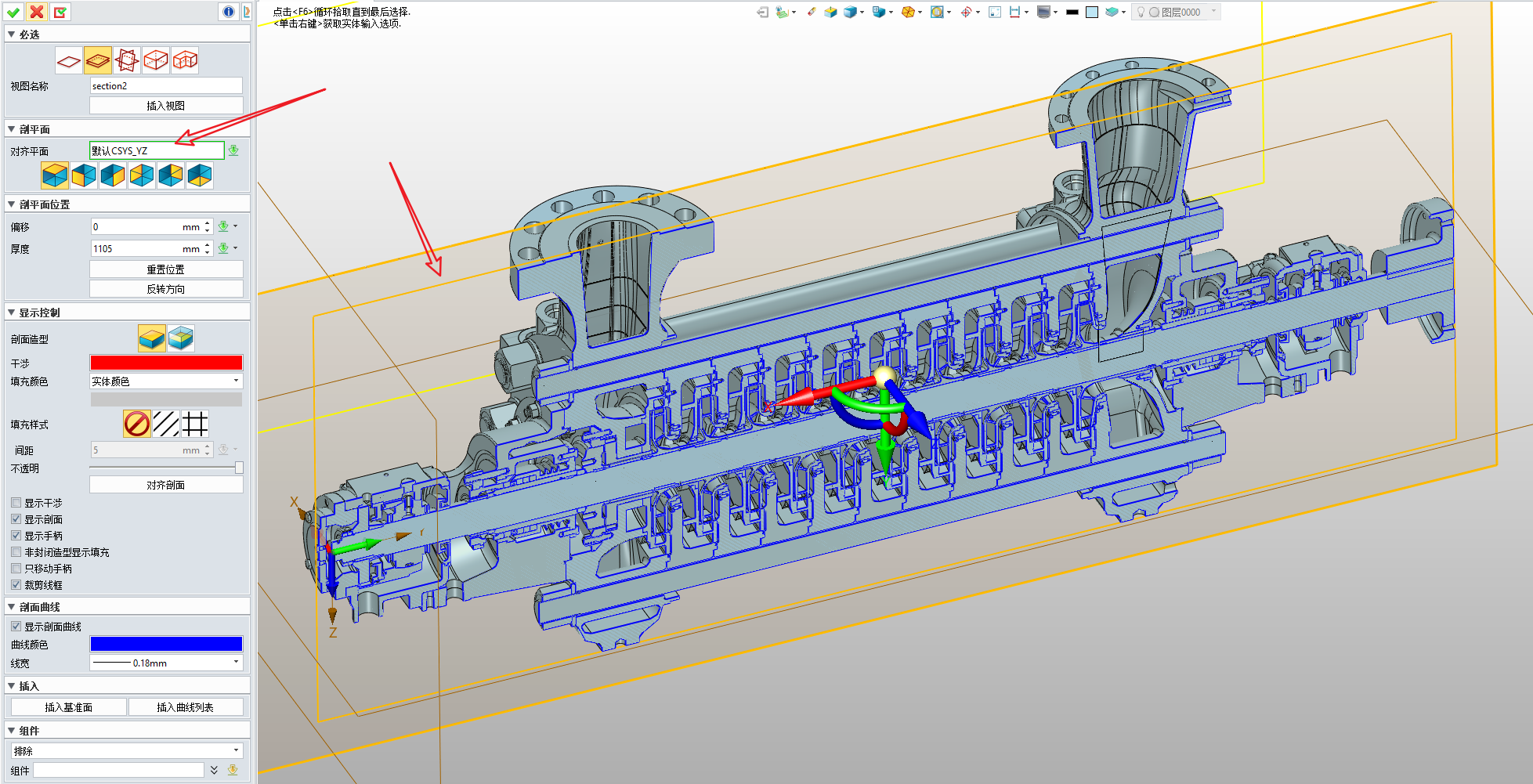Select the diagonal hatch fill style icon
Viewport: 1533px width, 784px height.
click(x=166, y=425)
